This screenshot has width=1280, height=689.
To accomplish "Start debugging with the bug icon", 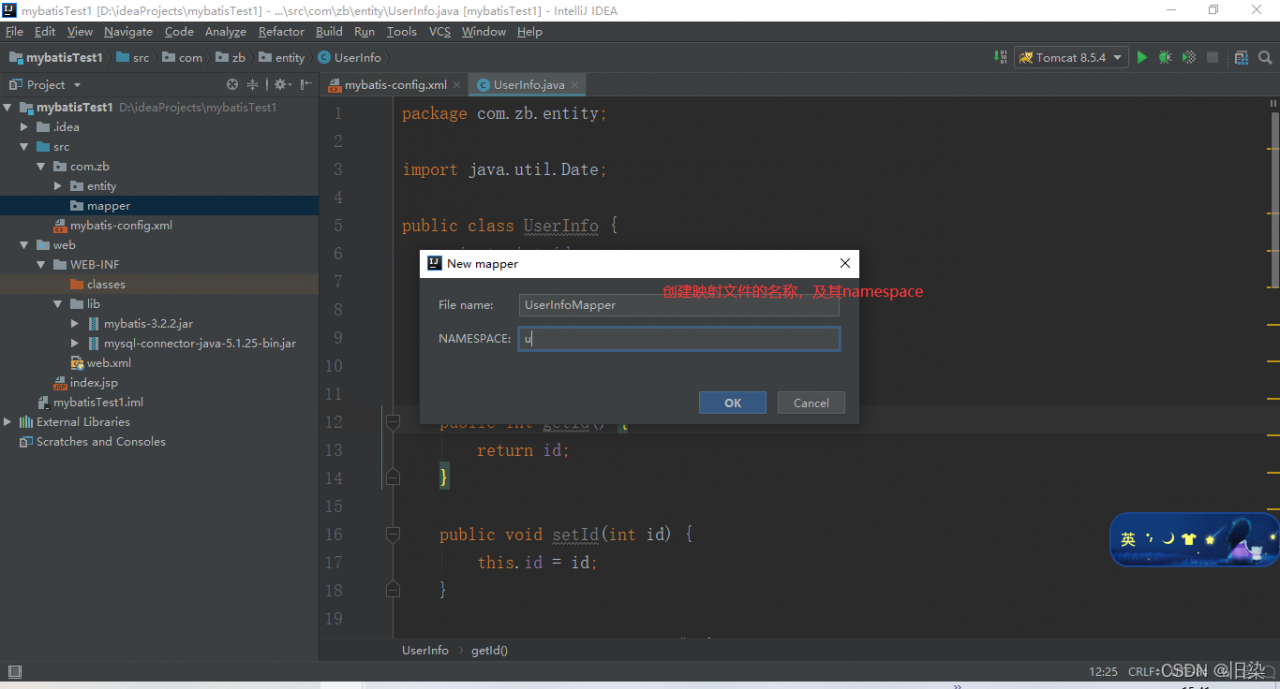I will 1165,58.
